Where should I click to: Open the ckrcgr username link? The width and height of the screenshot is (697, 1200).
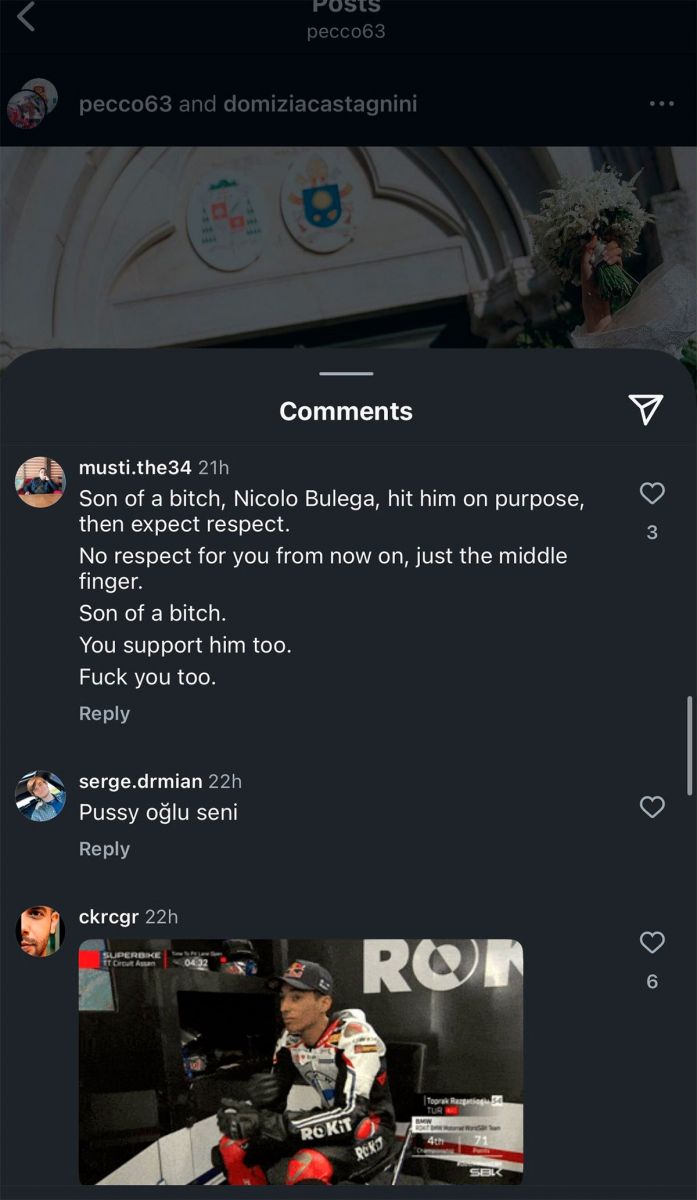point(109,917)
